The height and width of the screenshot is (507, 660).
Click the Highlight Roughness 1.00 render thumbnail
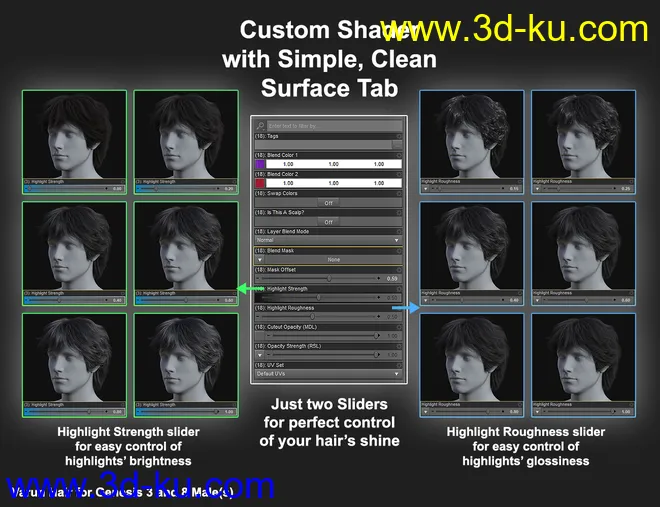pyautogui.click(x=583, y=357)
